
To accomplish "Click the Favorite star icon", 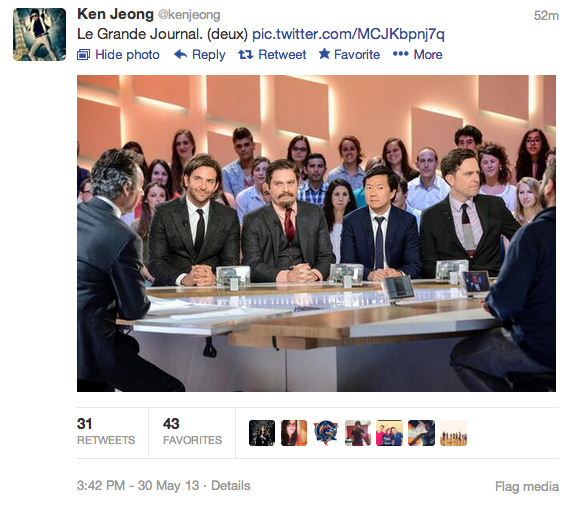I will (x=324, y=54).
